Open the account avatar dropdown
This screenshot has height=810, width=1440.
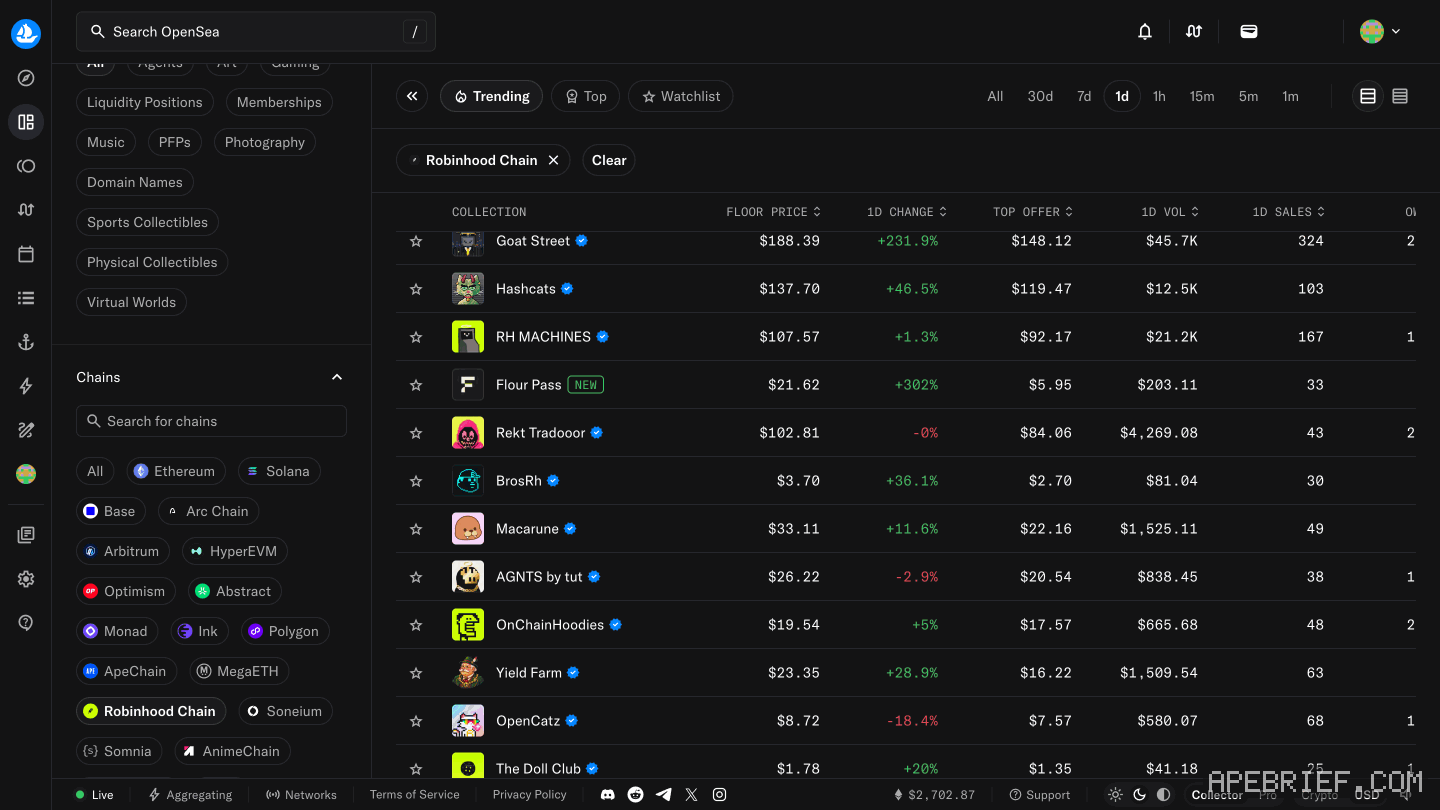tap(1380, 32)
